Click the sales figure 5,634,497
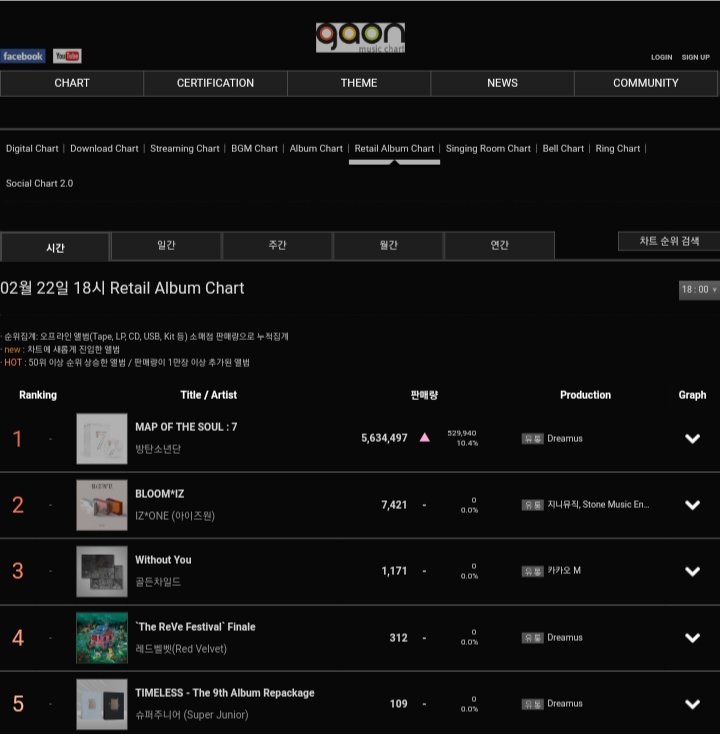720x734 pixels. coord(384,438)
